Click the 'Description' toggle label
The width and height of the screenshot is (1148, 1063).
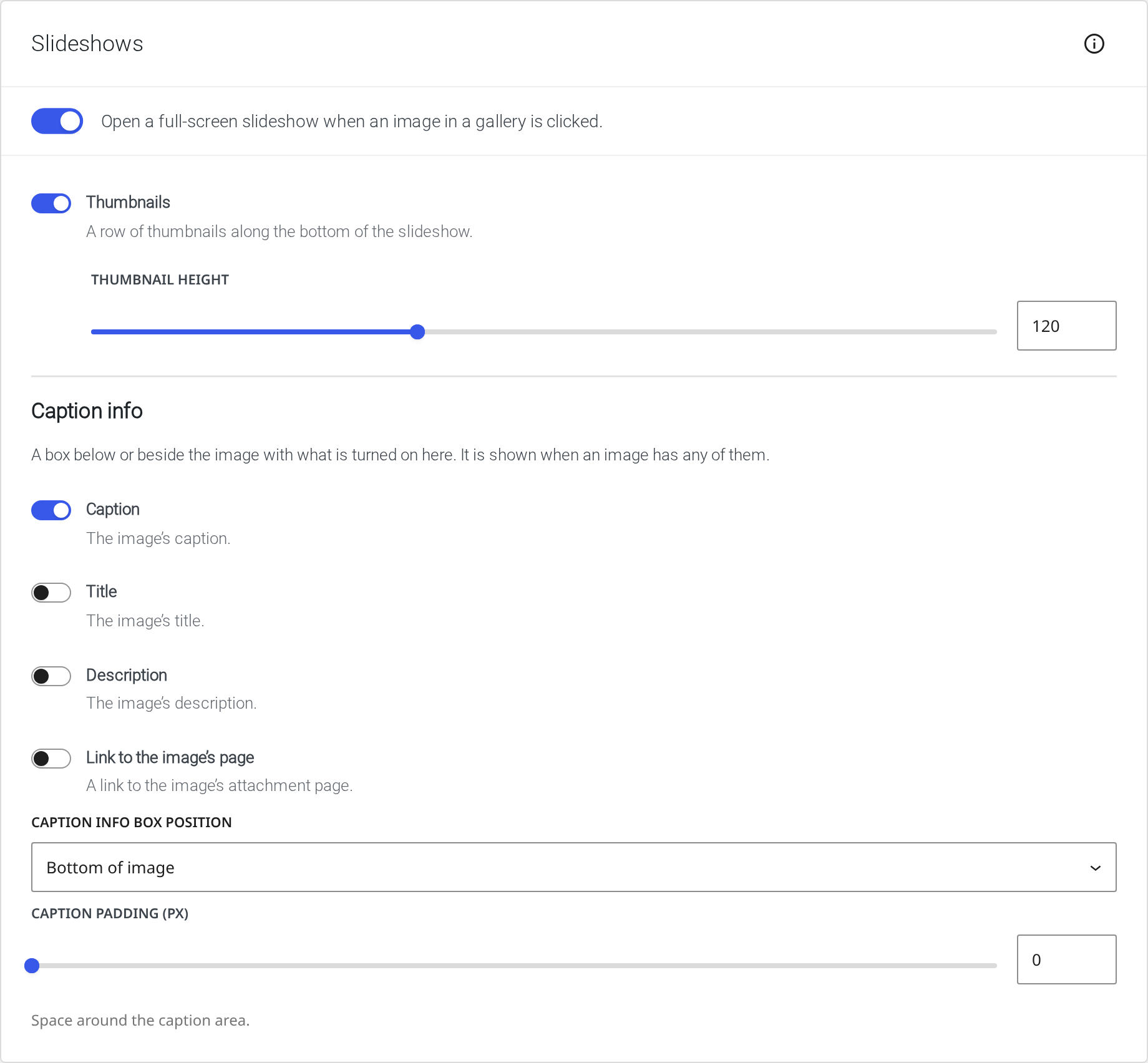(127, 675)
